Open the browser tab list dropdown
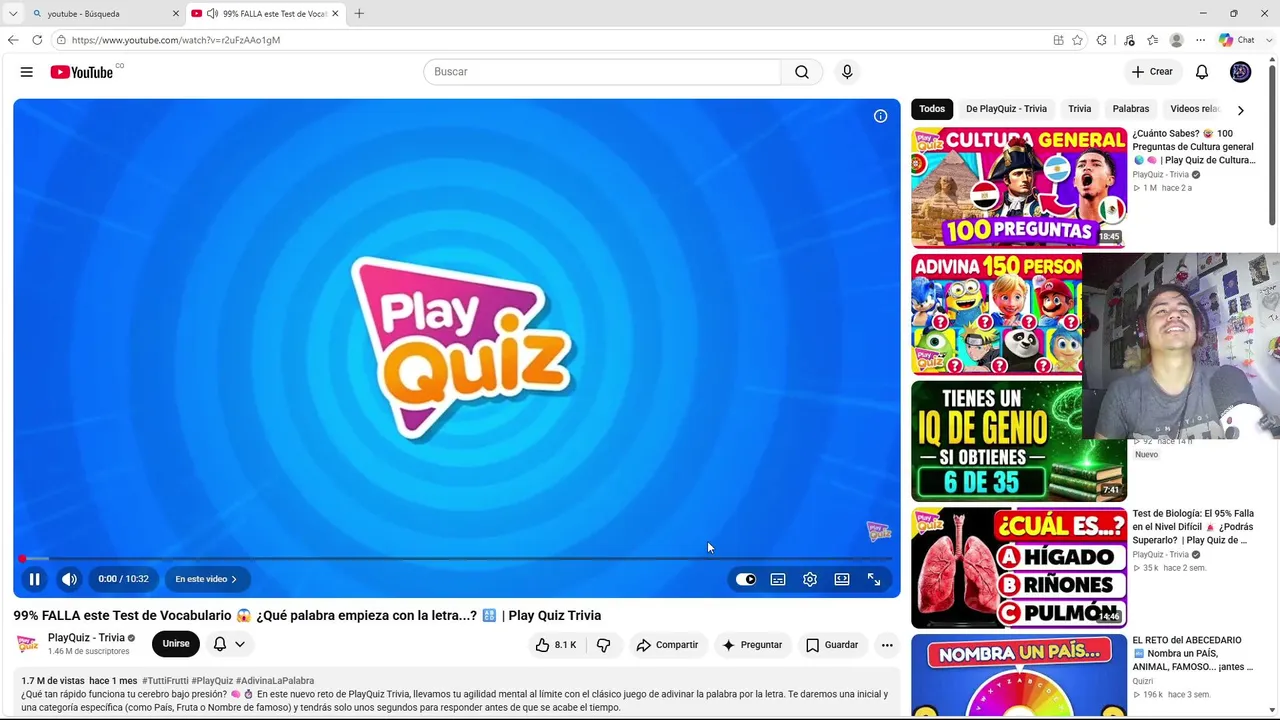 tap(13, 14)
